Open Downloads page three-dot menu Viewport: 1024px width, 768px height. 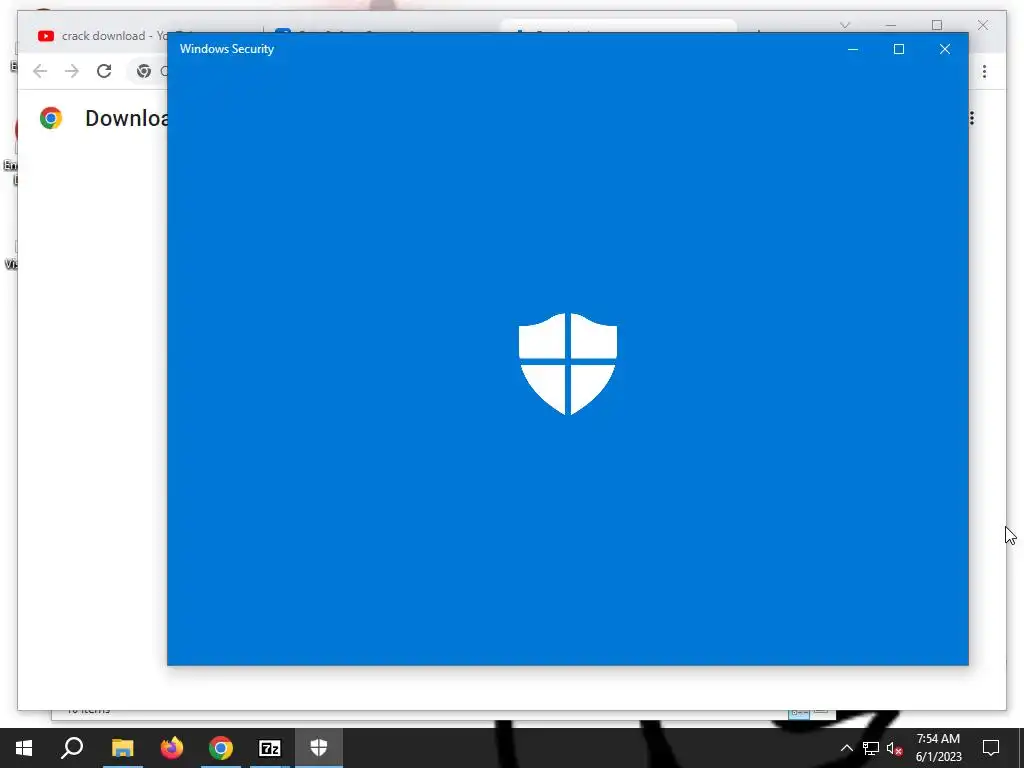(x=972, y=118)
